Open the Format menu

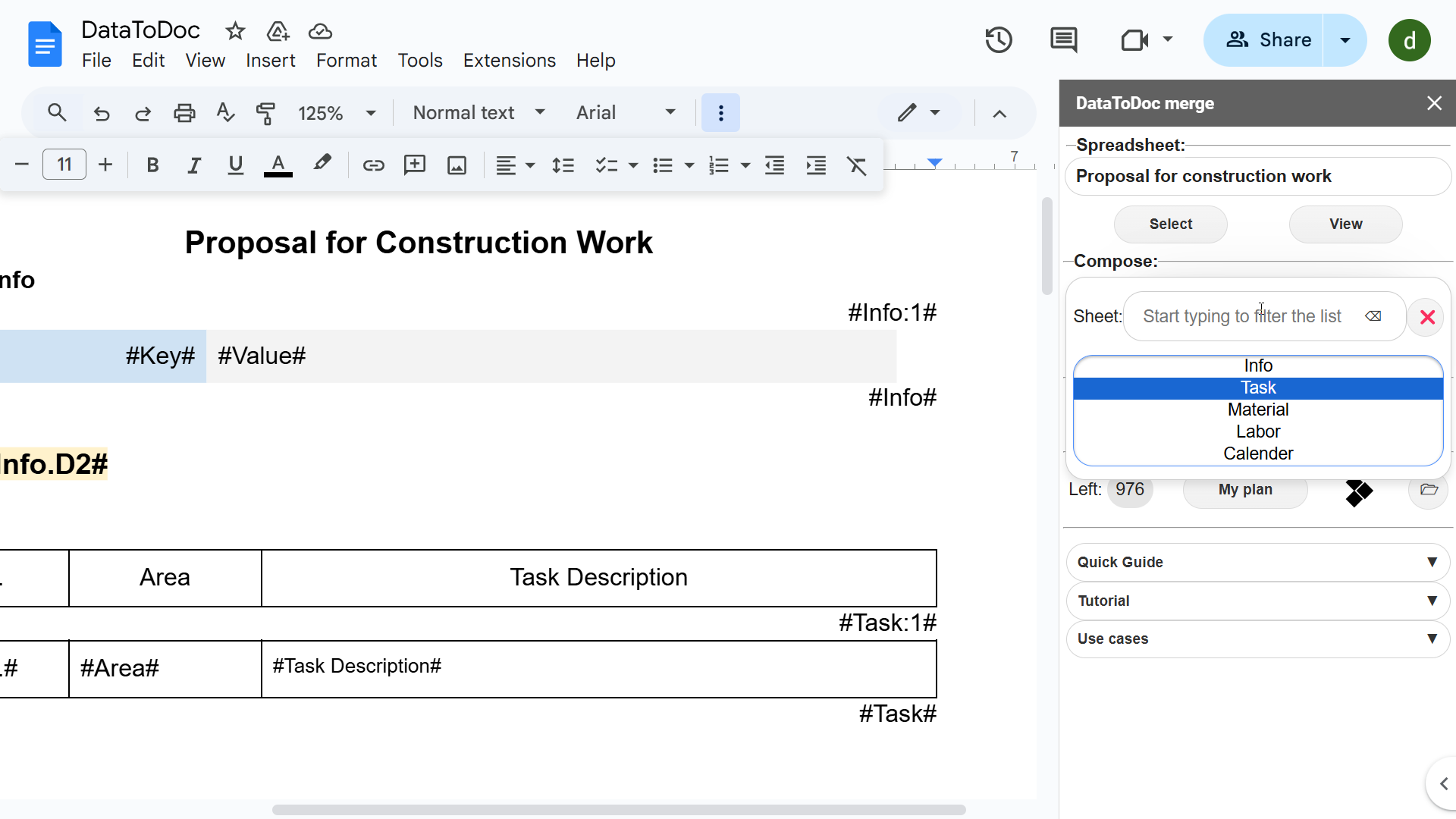(x=346, y=61)
